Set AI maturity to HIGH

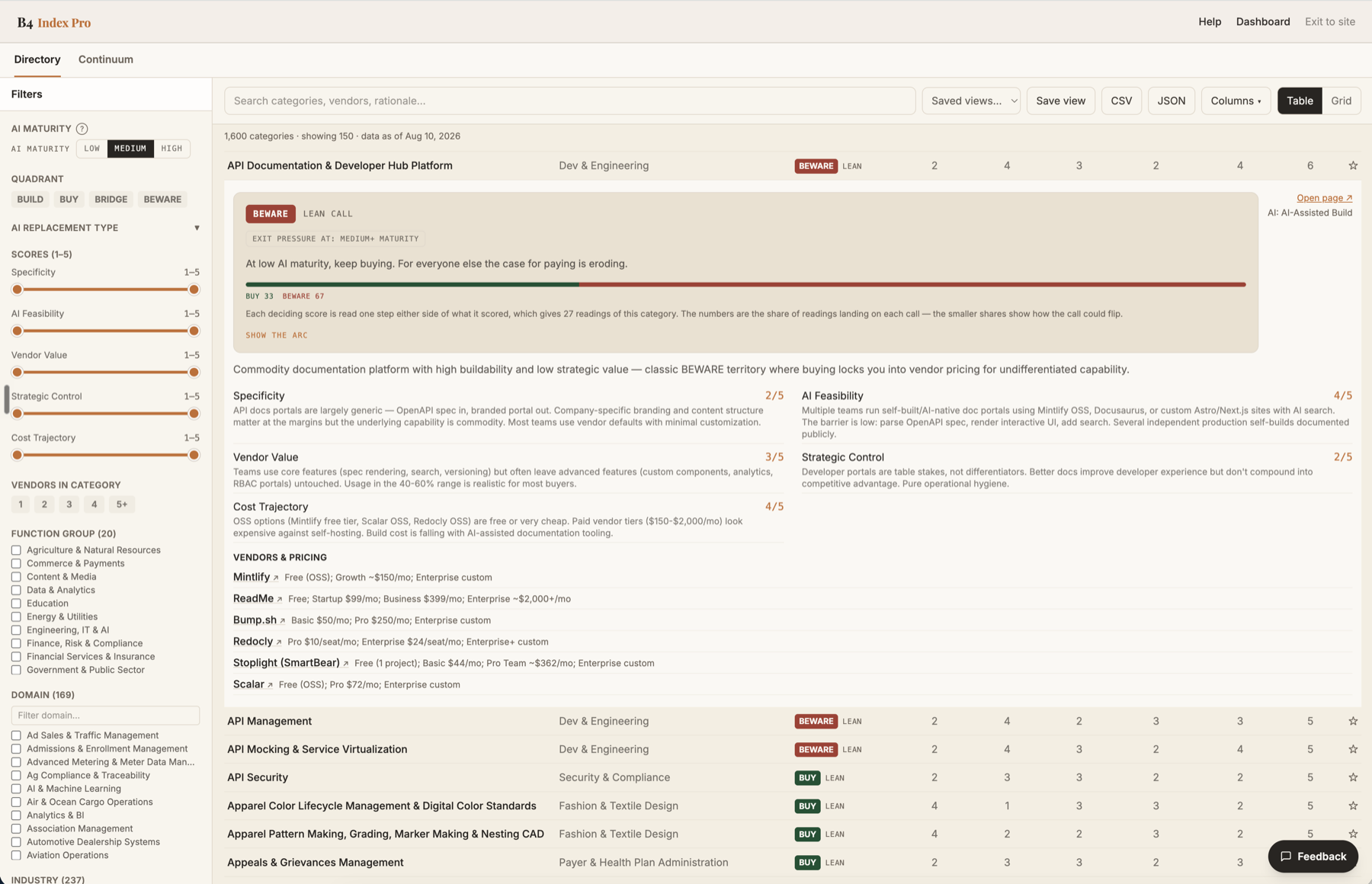pyautogui.click(x=171, y=149)
